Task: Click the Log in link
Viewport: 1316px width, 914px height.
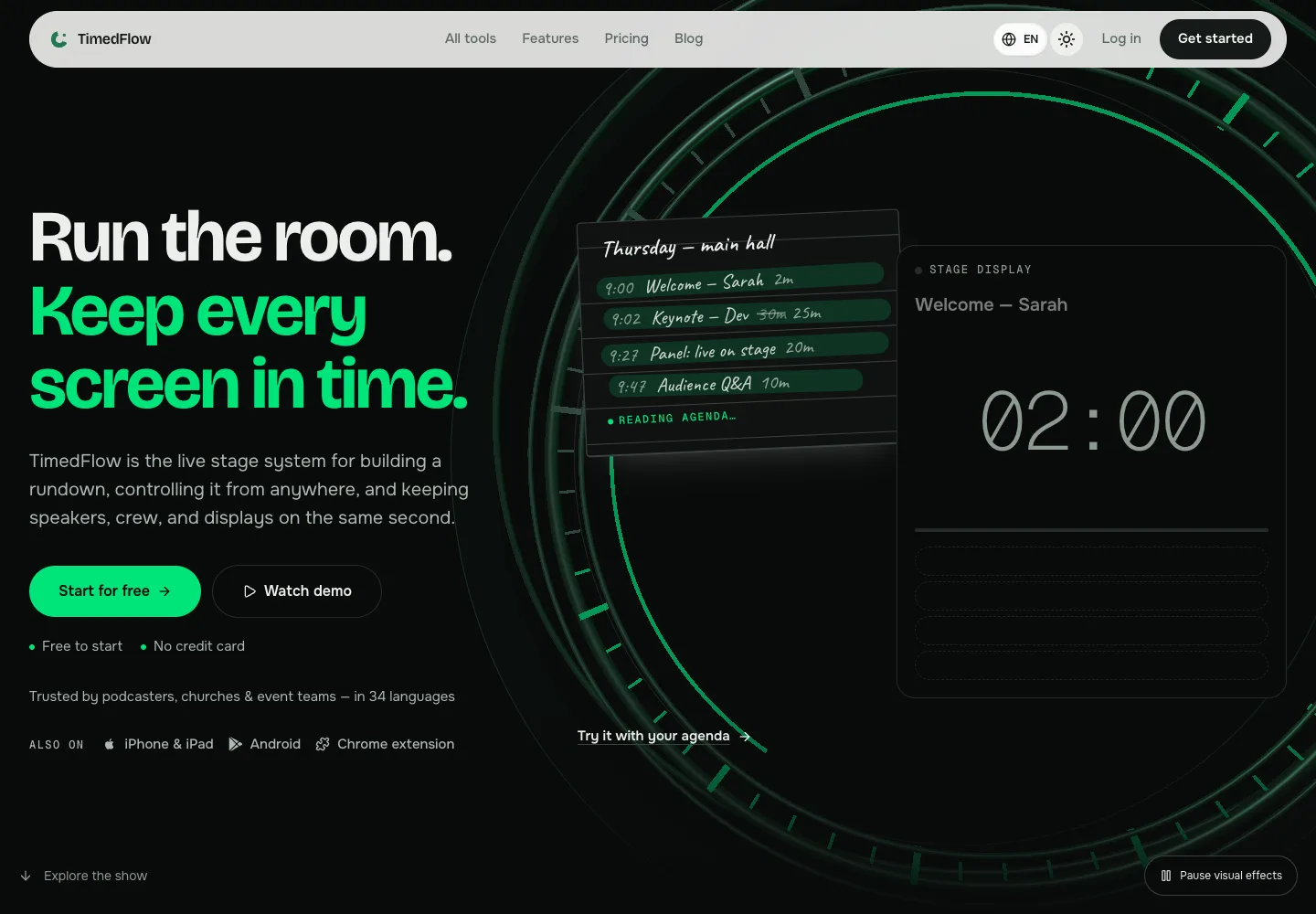Action: click(1121, 38)
